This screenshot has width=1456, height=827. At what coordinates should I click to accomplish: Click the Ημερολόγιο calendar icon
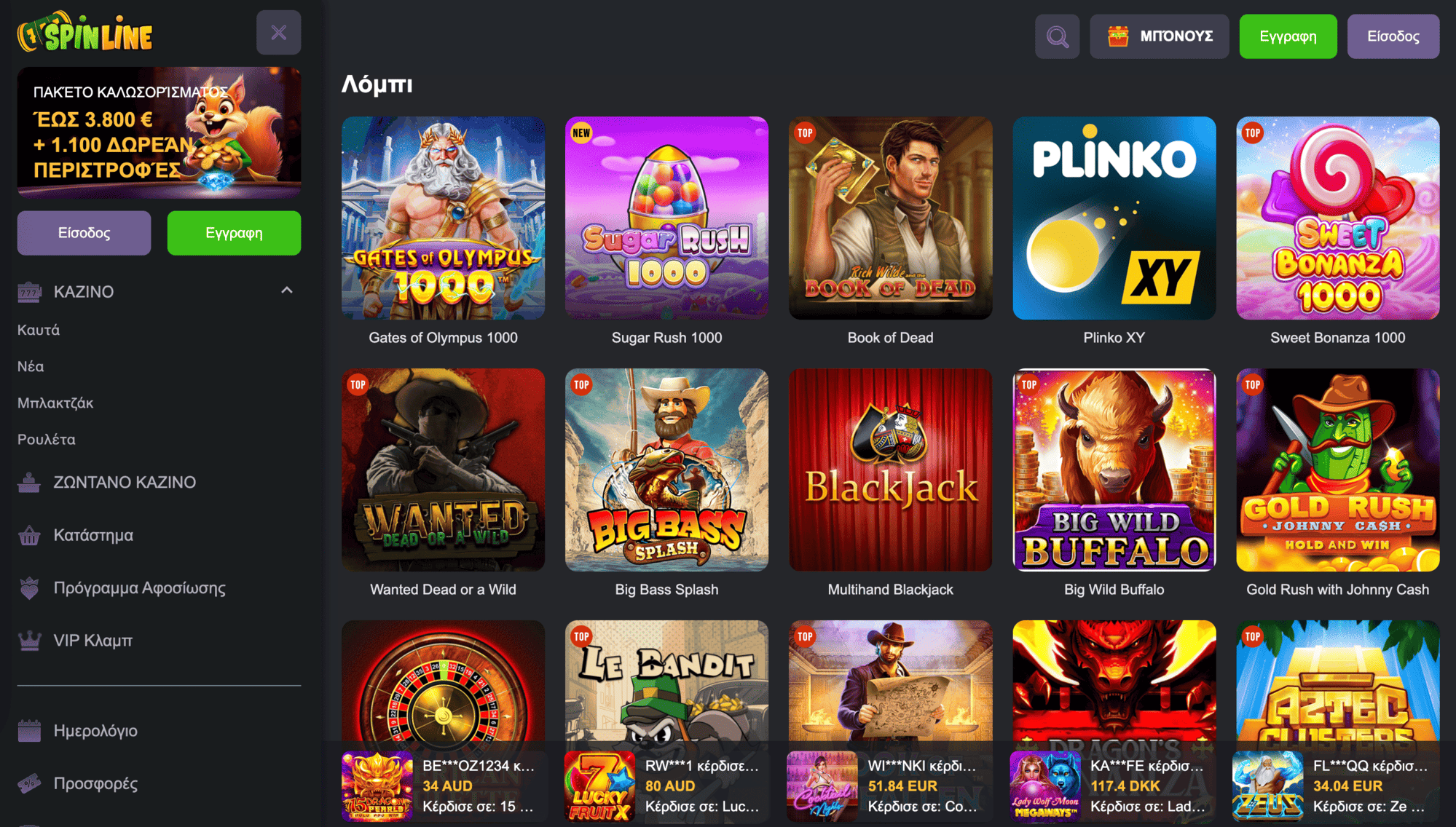(29, 730)
